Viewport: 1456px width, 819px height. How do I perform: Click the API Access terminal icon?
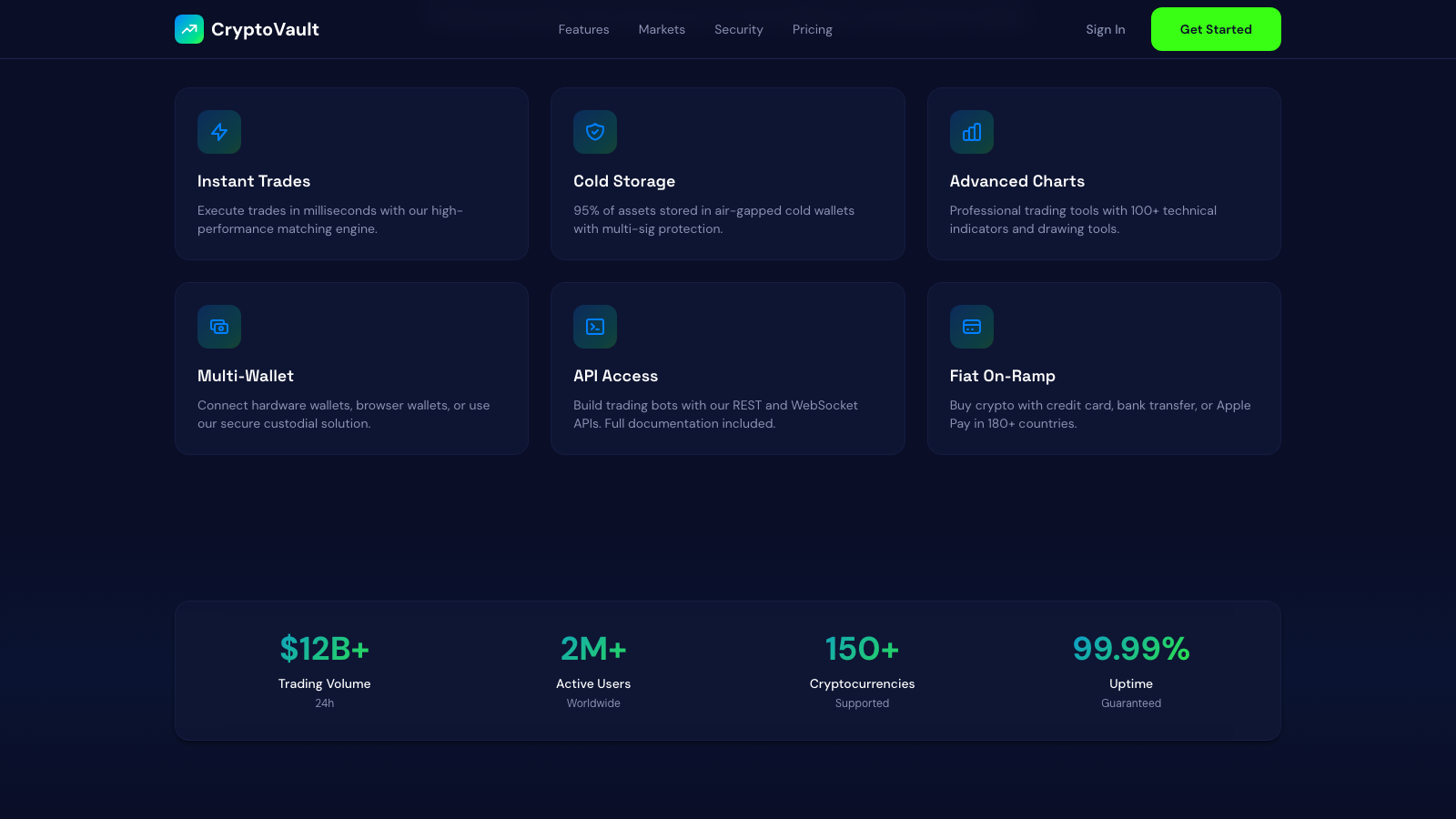pyautogui.click(x=595, y=327)
